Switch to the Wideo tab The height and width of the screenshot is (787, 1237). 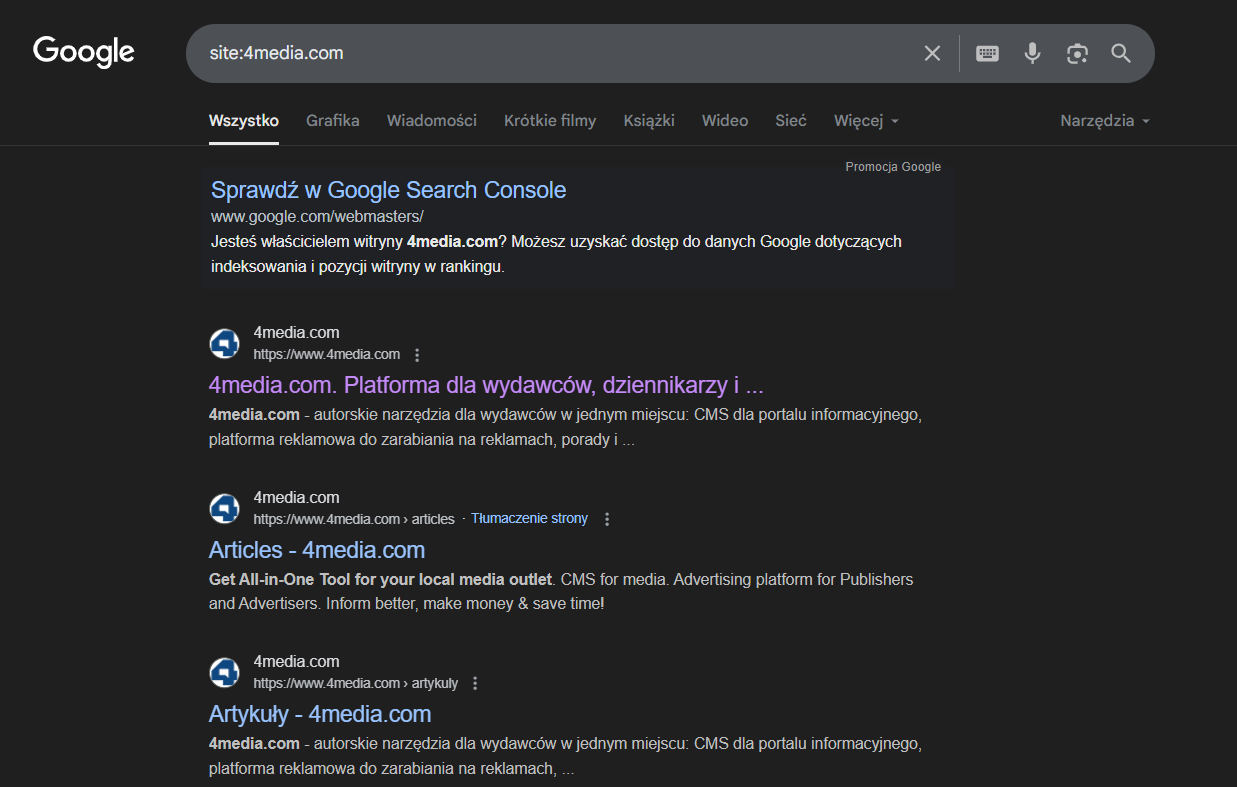(x=724, y=120)
